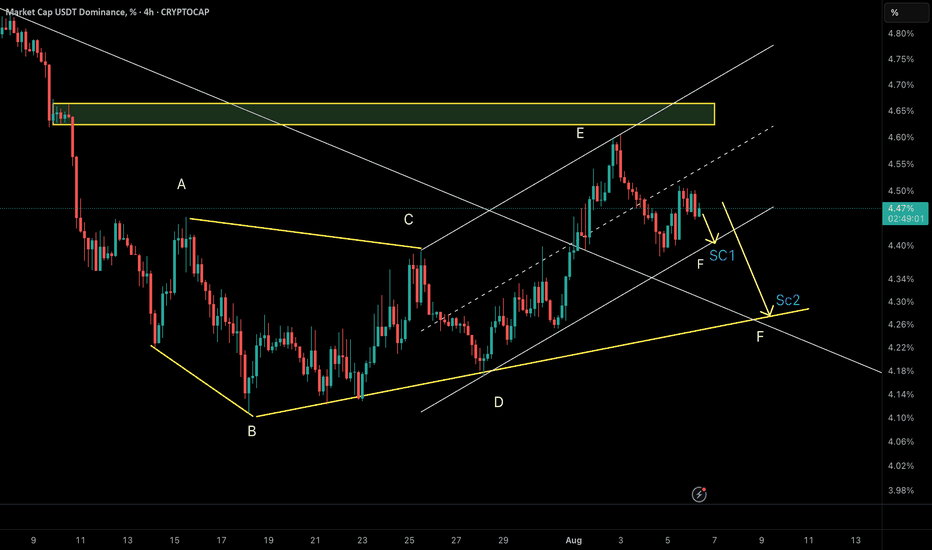The image size is (932, 550).
Task: Click the 4.80% price axis label
Action: 900,34
